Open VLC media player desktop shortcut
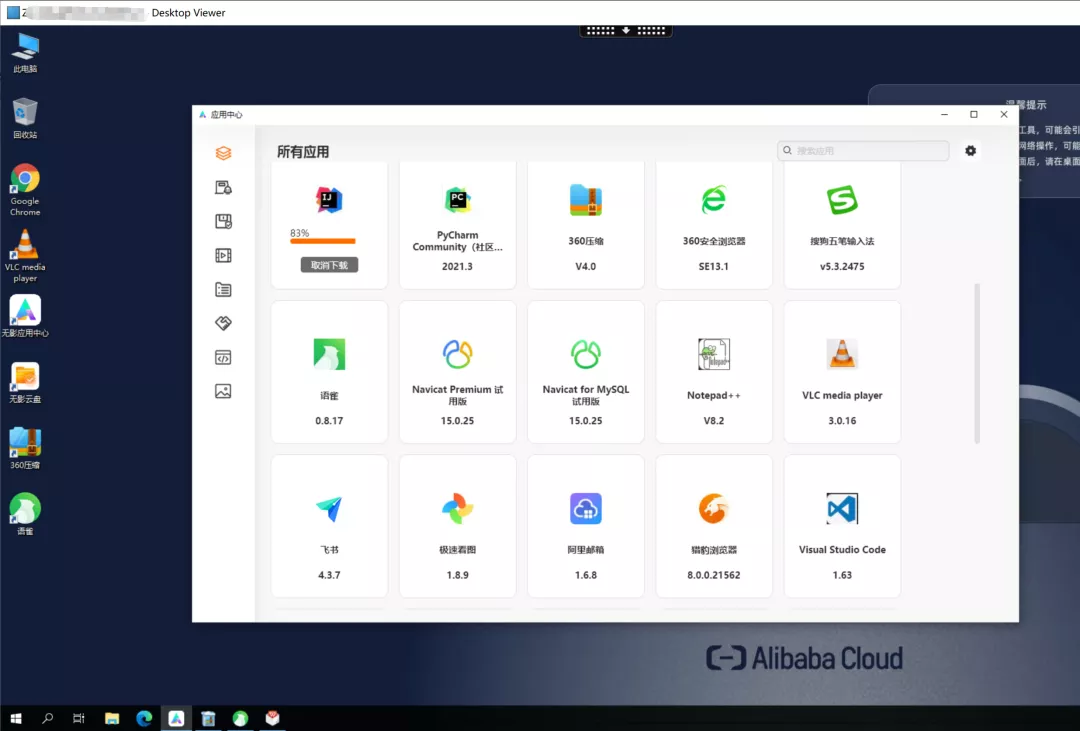Image resolution: width=1080 pixels, height=731 pixels. click(x=25, y=256)
